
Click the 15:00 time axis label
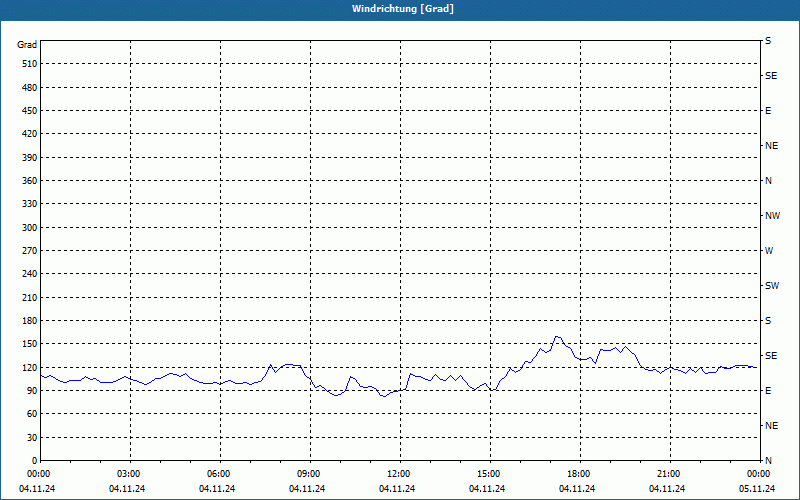coord(489,474)
